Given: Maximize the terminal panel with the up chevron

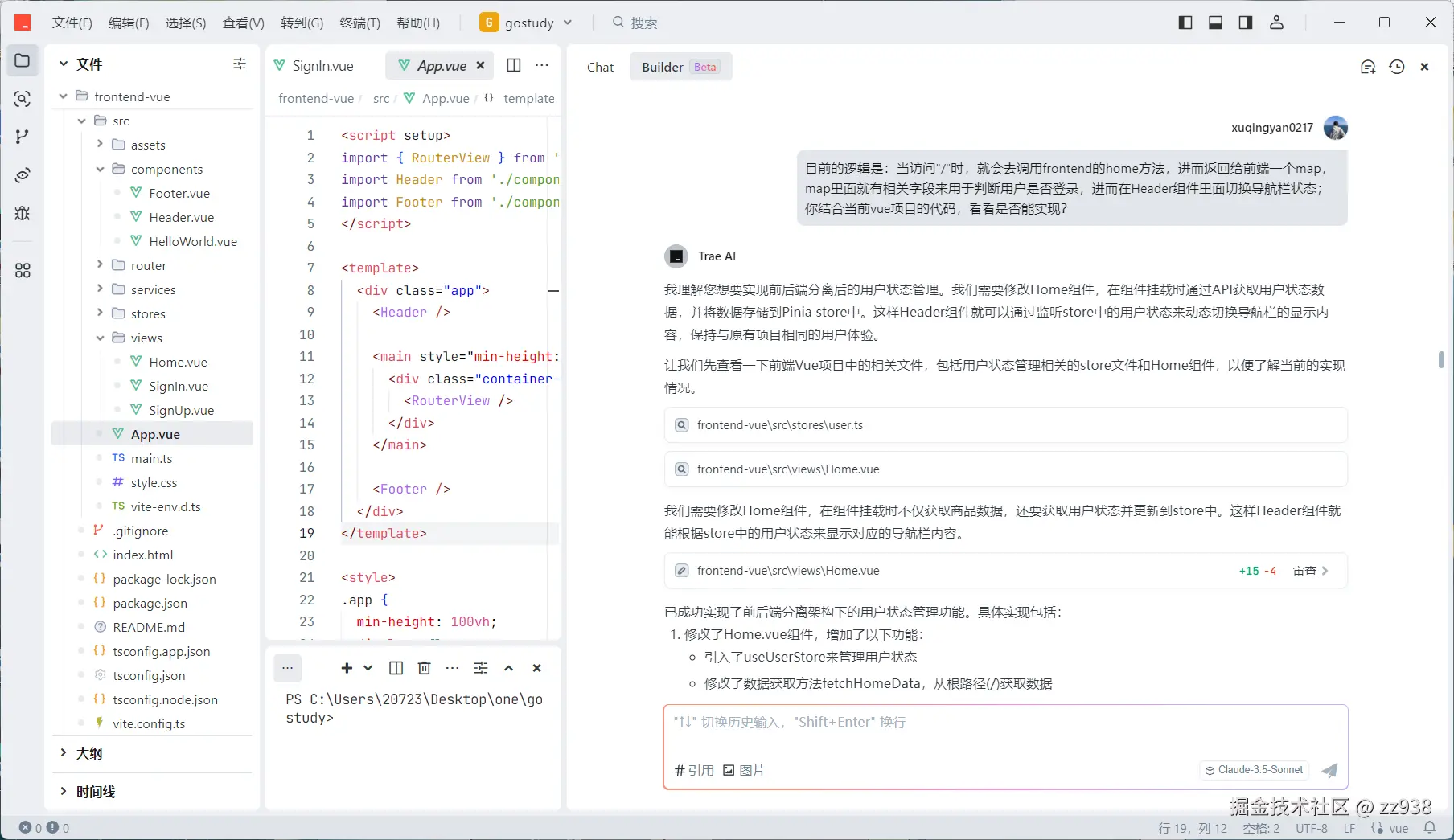Looking at the screenshot, I should click(x=509, y=668).
